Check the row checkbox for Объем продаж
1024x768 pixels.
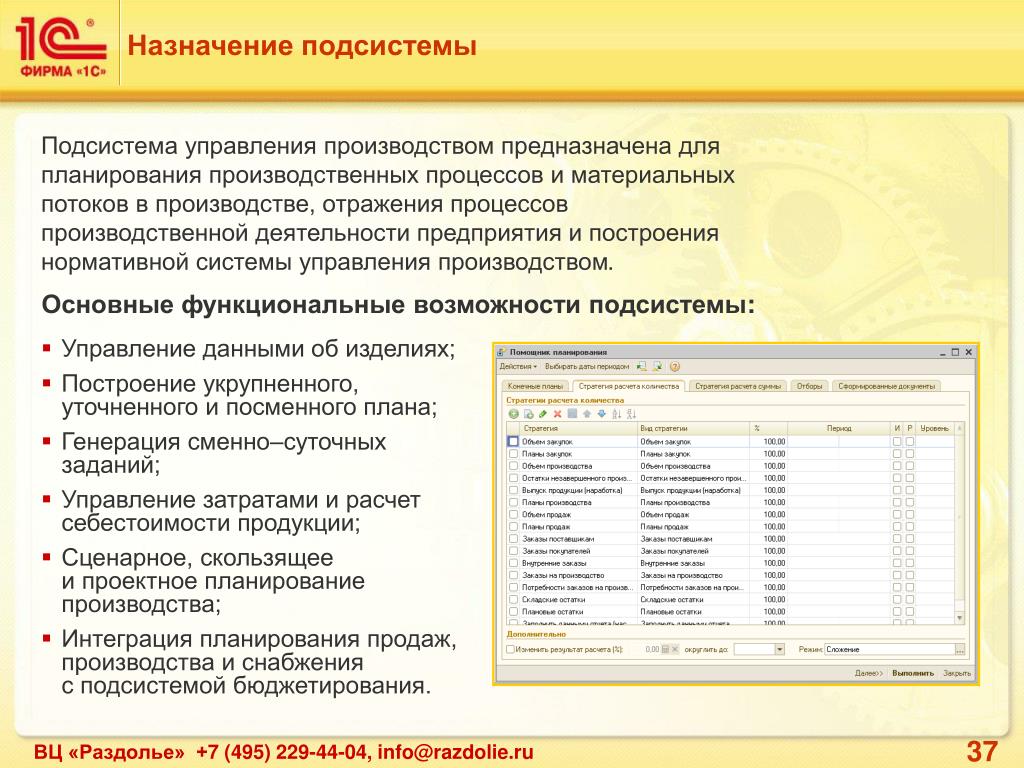513,514
